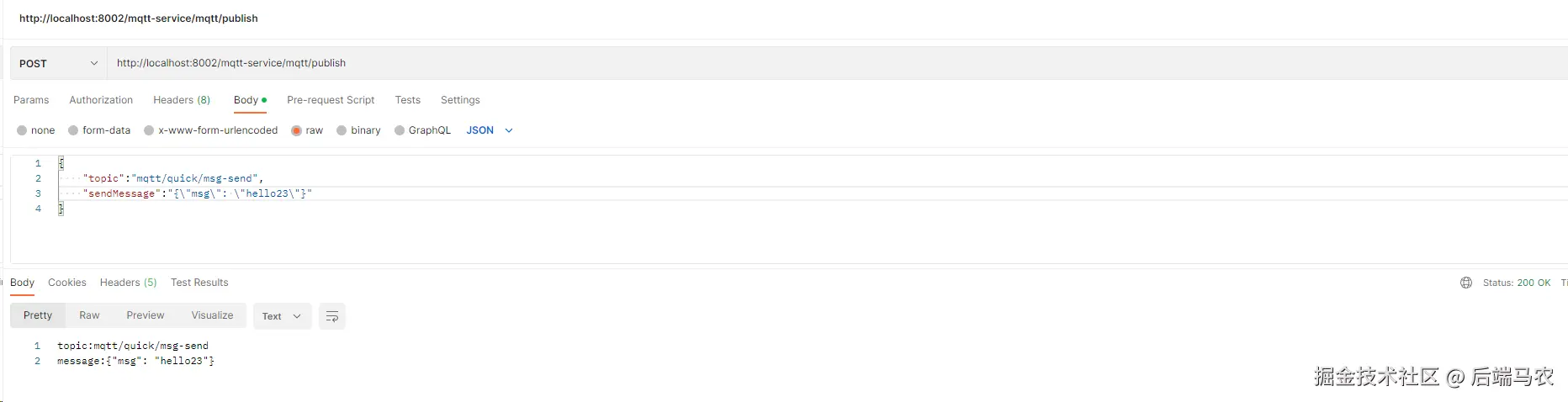Select x-www-form-urlencoded radio option

coord(149,130)
